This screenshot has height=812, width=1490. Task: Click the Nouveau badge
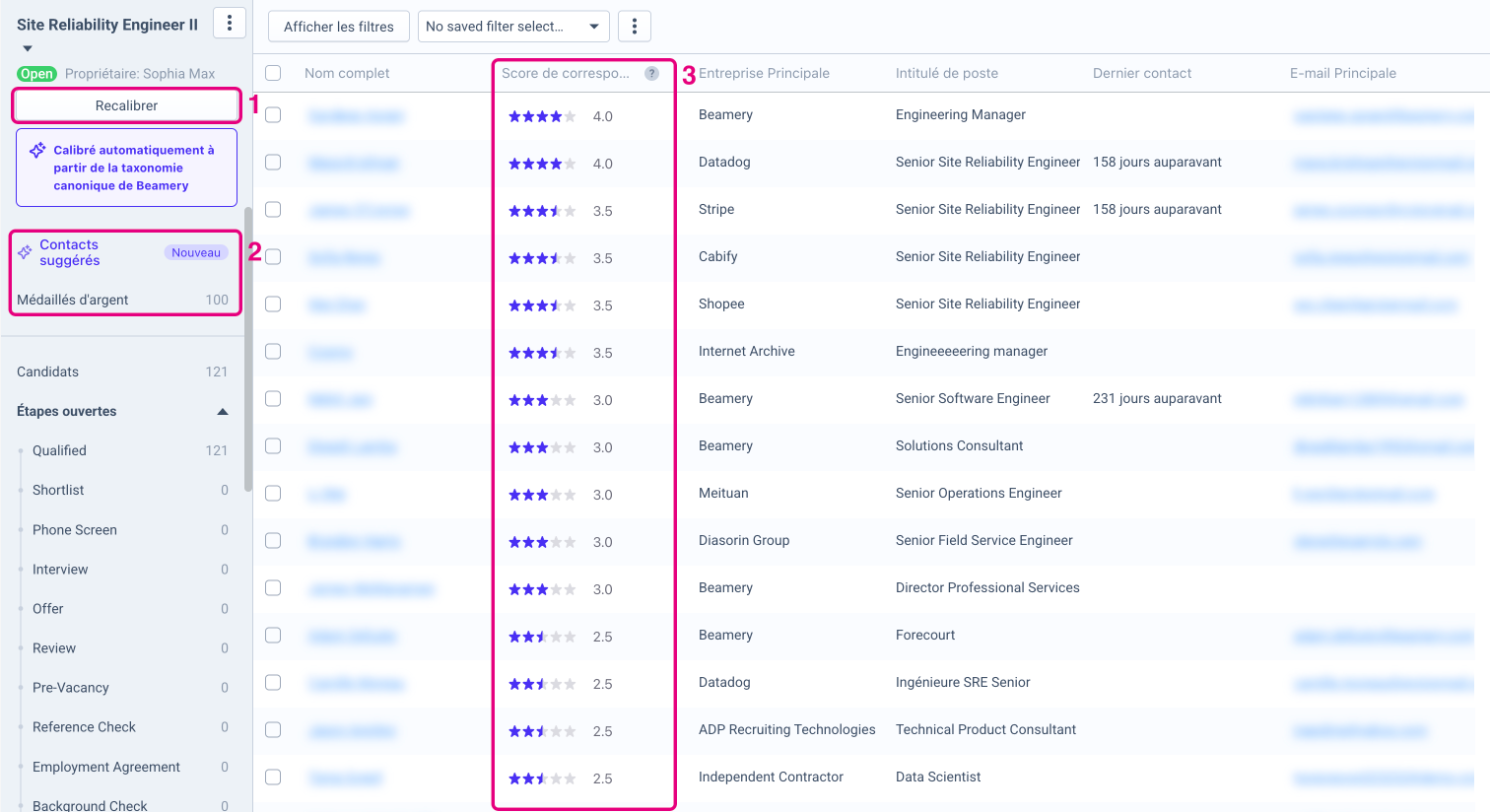[x=196, y=253]
